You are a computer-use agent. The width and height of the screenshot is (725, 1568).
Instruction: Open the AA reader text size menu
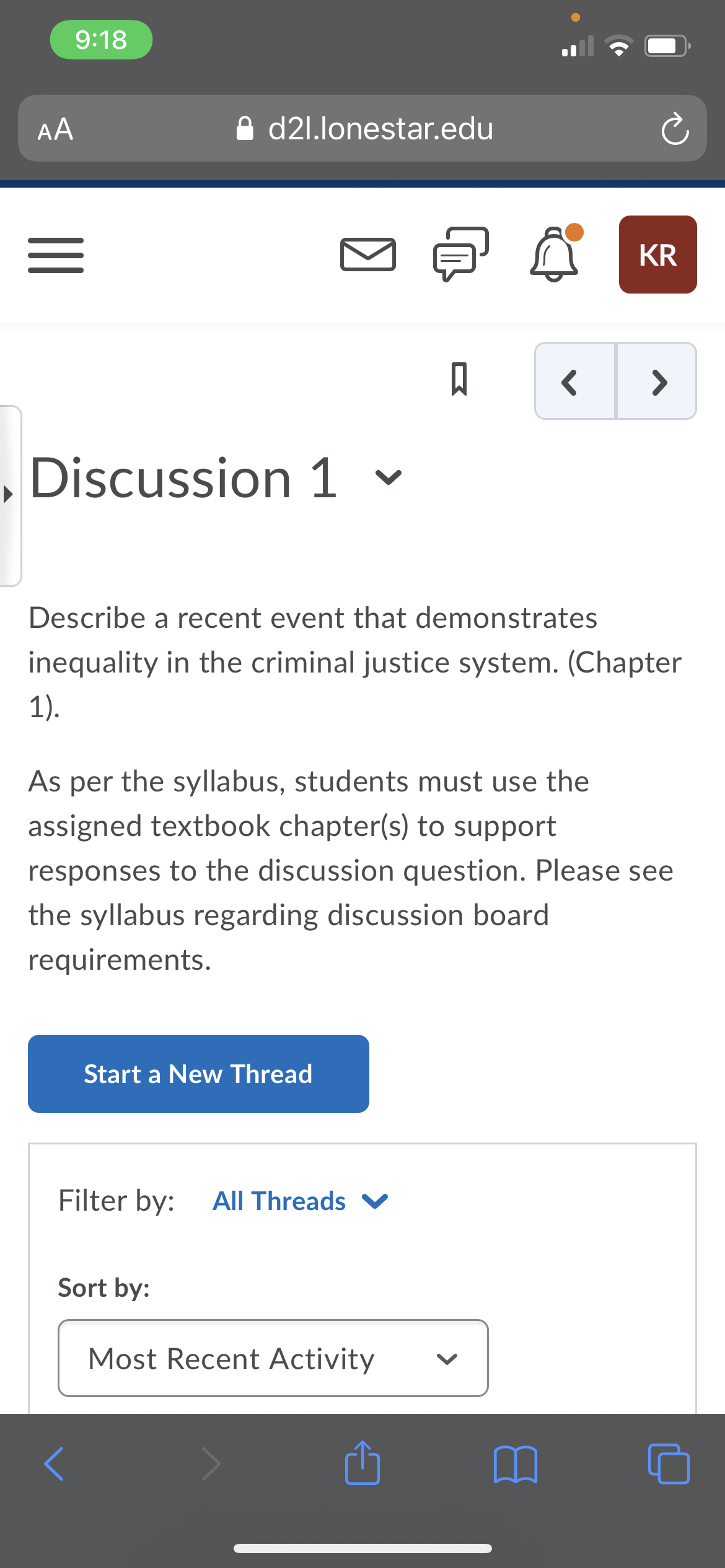(55, 129)
